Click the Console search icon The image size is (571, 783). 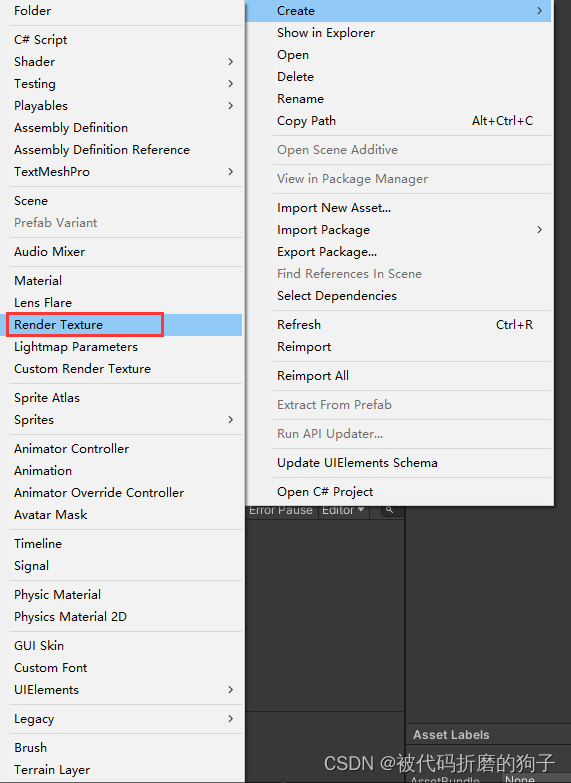pos(389,511)
